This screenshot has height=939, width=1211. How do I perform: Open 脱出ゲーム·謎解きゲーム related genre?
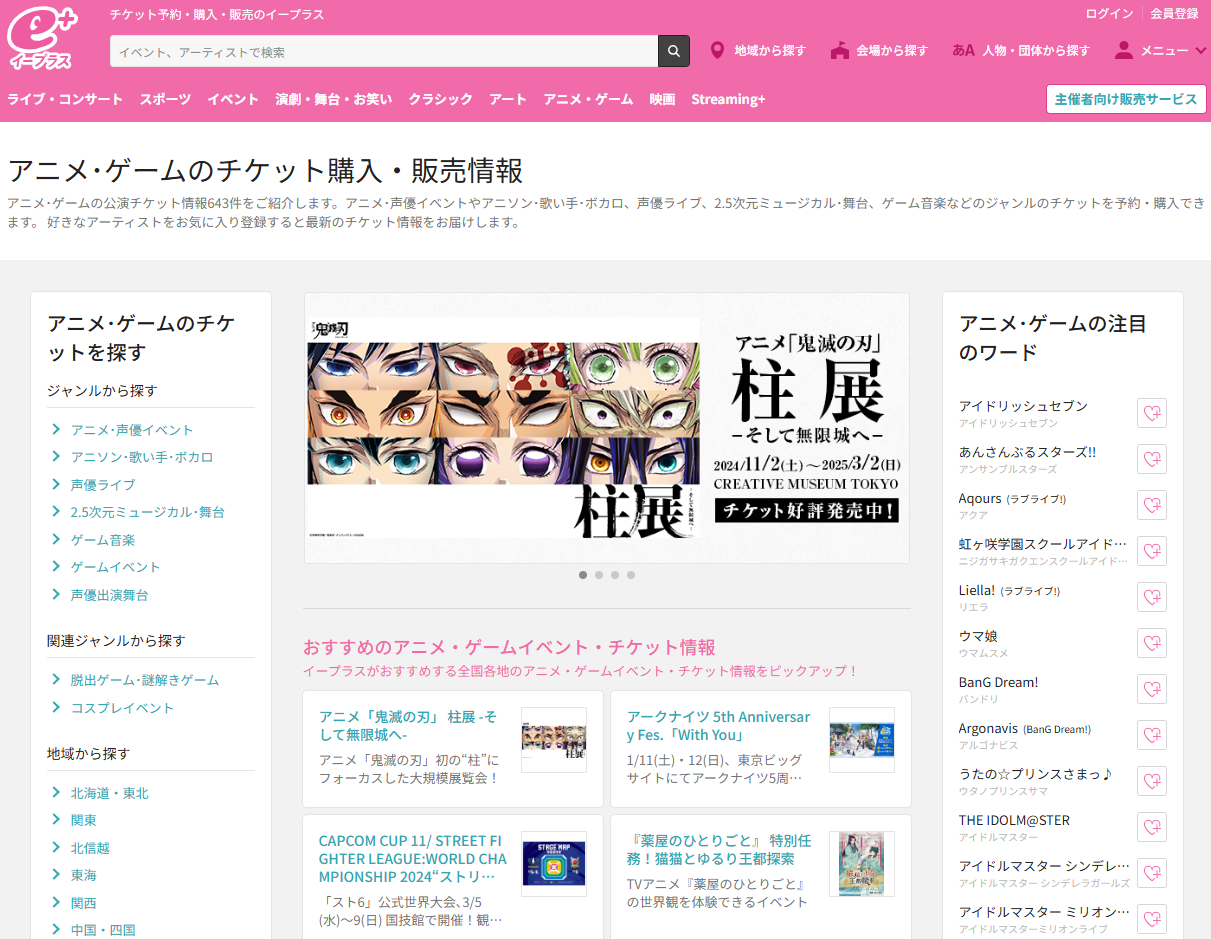(145, 680)
